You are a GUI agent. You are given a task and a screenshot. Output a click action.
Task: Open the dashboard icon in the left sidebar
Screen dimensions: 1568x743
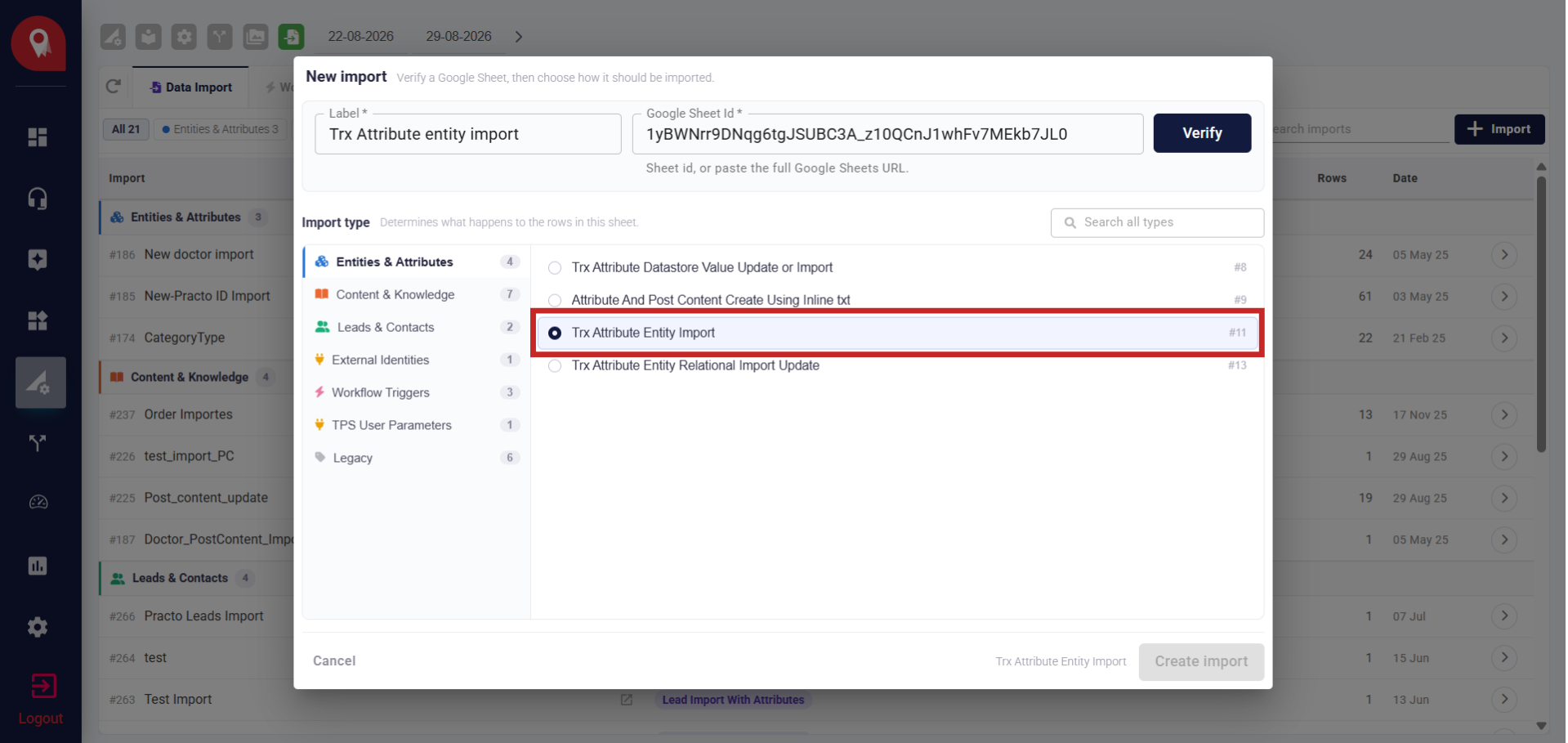coord(38,137)
